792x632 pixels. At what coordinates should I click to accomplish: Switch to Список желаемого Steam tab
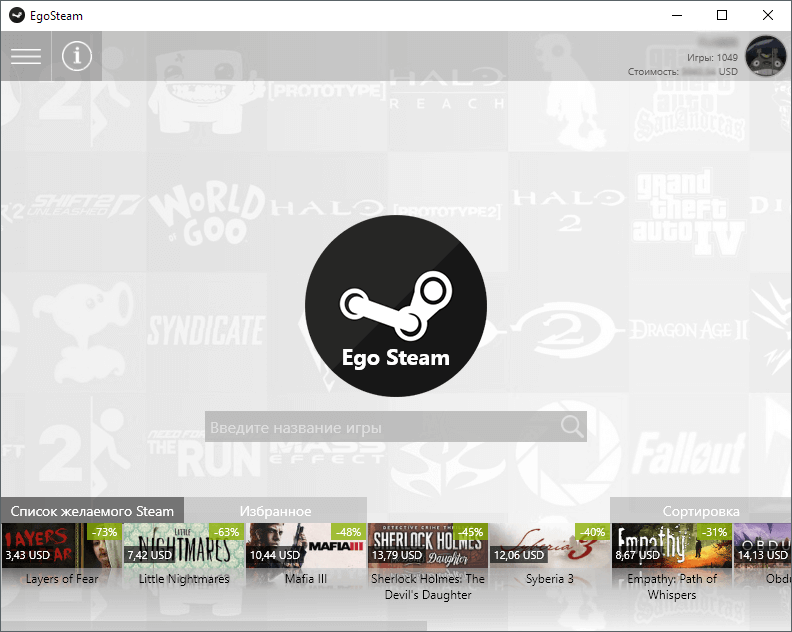[x=92, y=511]
